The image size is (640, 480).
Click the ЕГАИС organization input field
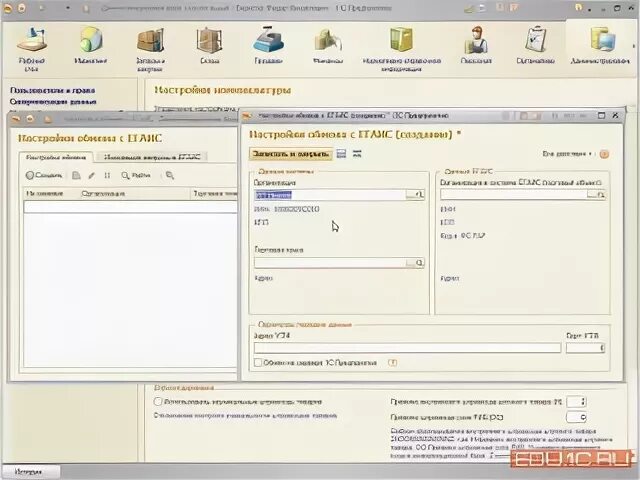pyautogui.click(x=514, y=195)
